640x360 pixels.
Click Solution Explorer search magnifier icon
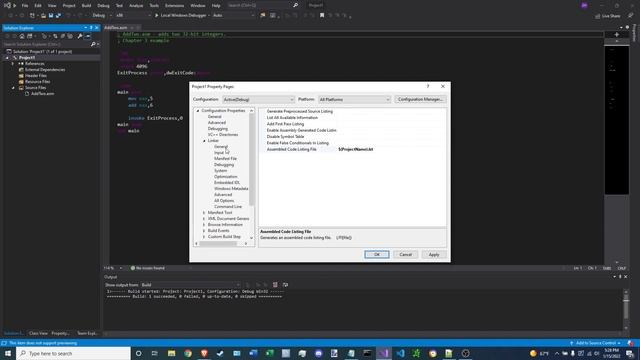tap(93, 44)
